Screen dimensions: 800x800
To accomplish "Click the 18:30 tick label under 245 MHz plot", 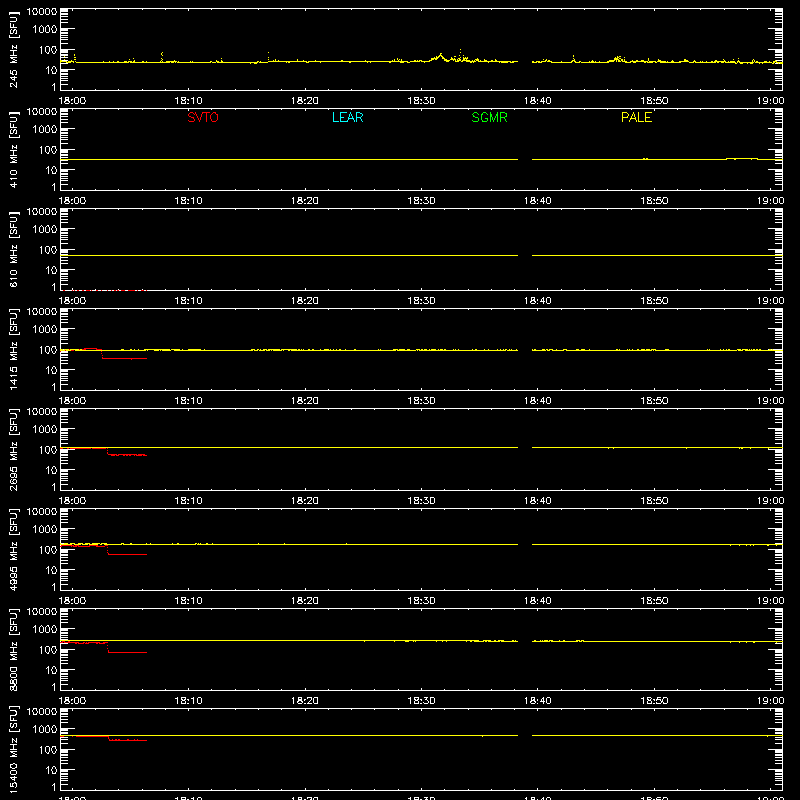I will [421, 101].
